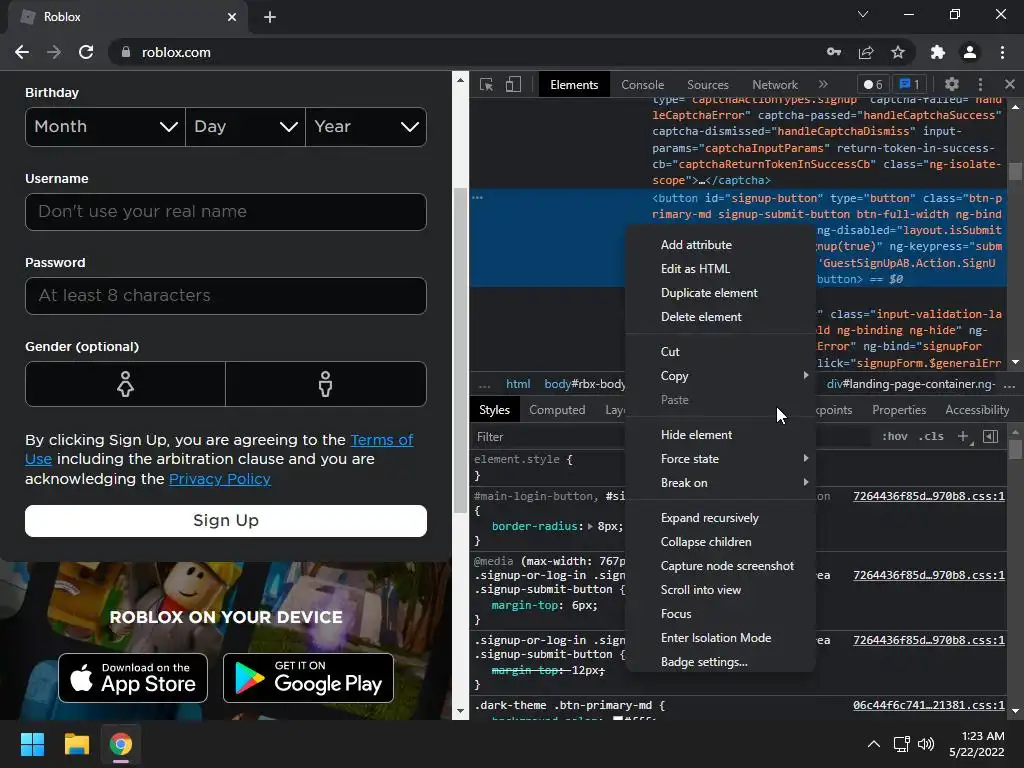
Task: Click the saved passwords key icon
Action: click(x=834, y=52)
